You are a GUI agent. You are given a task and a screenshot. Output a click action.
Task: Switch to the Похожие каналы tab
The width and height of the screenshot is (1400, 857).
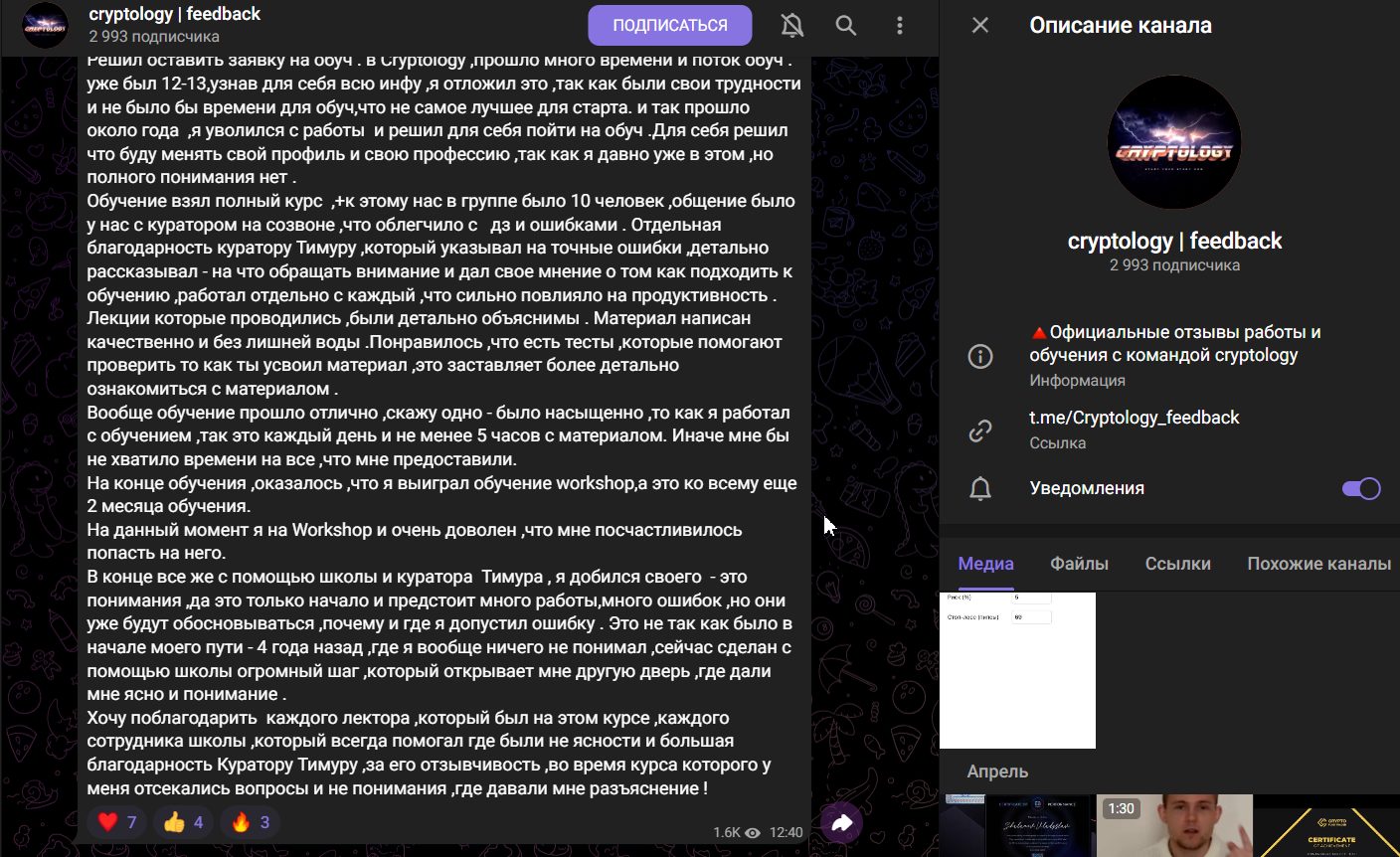1318,564
